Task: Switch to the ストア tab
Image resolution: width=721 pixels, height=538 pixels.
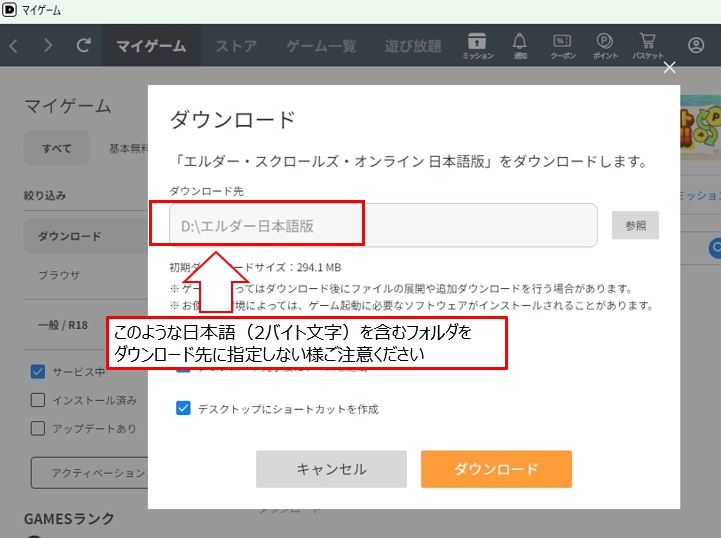Action: [236, 46]
